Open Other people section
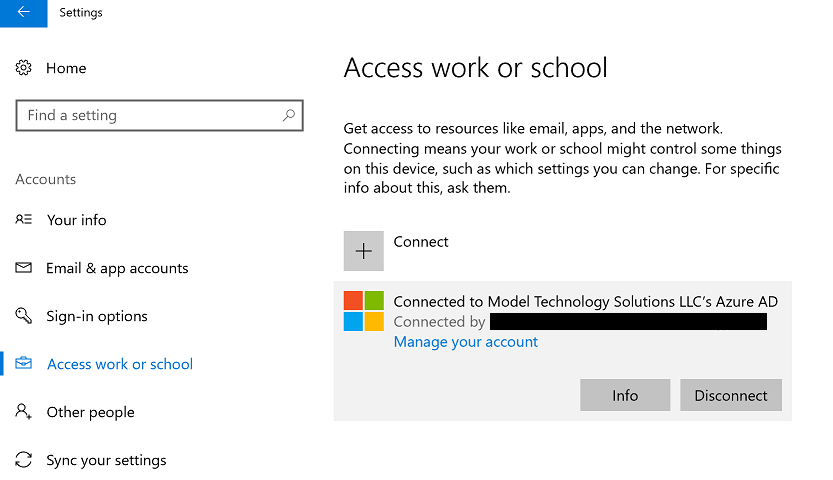Viewport: 833px width, 480px height. (90, 412)
